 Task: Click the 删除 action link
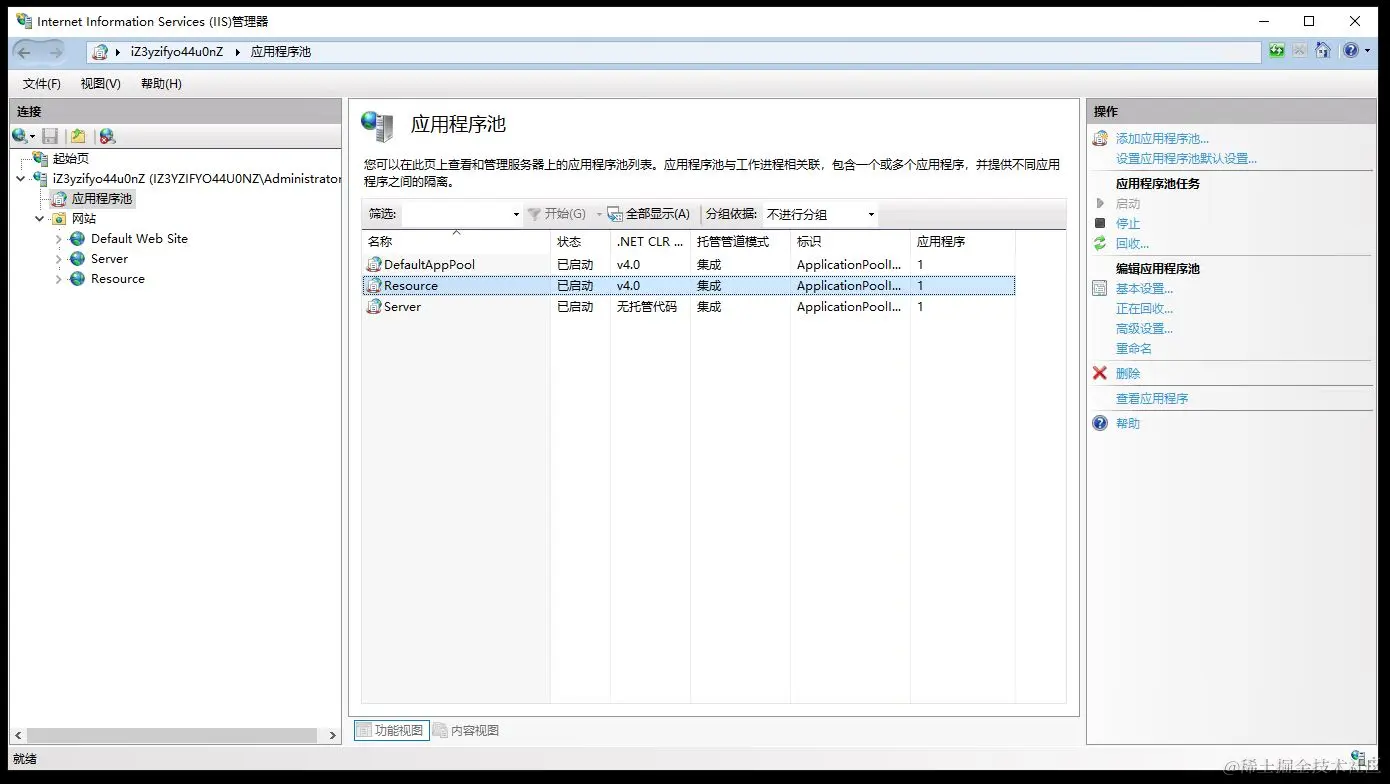1128,374
